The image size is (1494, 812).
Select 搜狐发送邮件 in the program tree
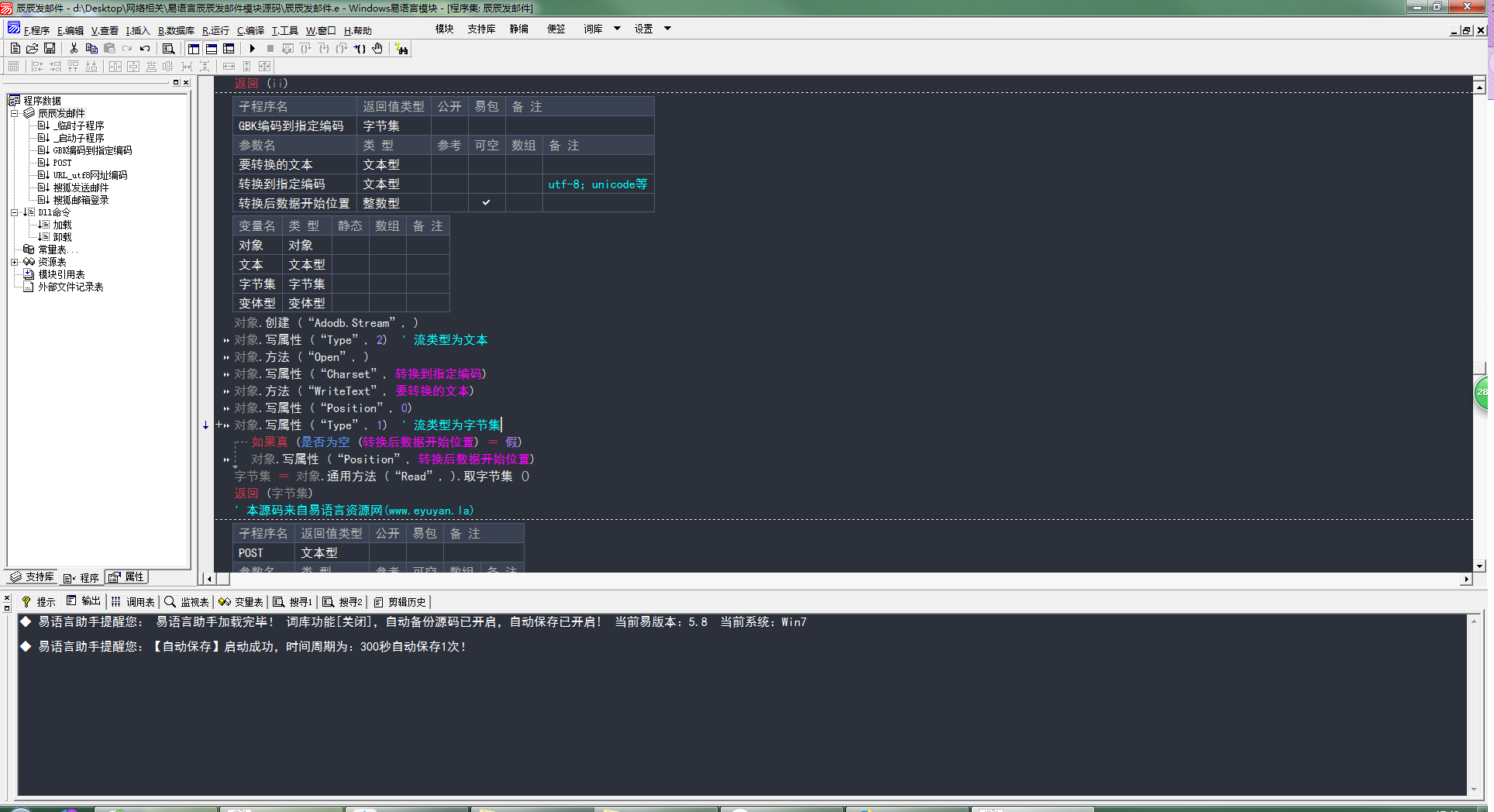click(x=81, y=188)
